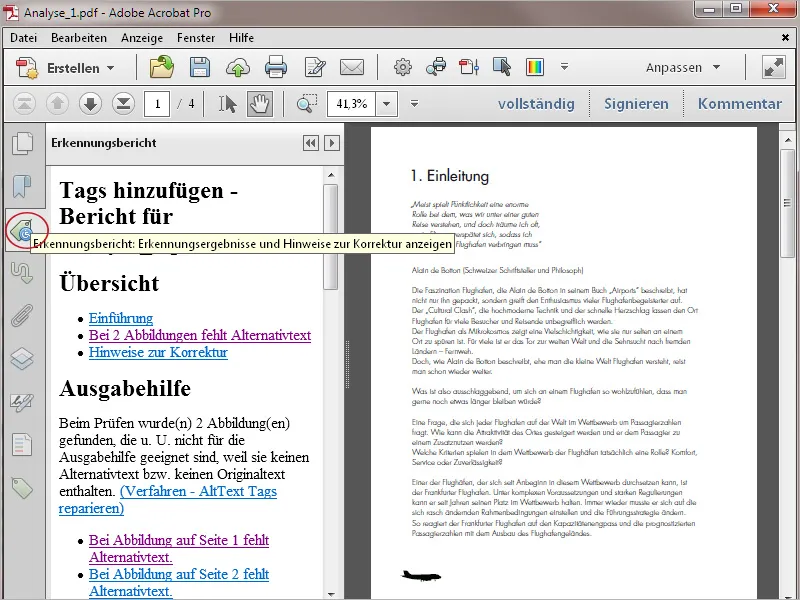Open the attachments paperclip panel
Screen dimensions: 800x600
coord(22,315)
